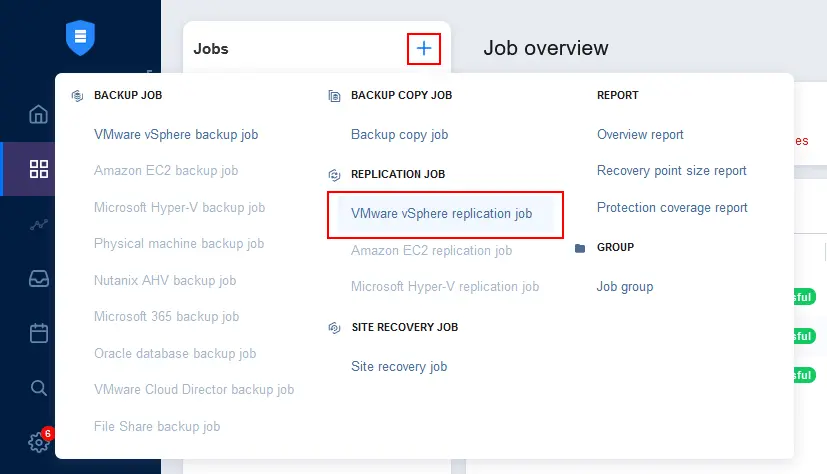
Task: Open Recovery point size report
Action: point(672,170)
